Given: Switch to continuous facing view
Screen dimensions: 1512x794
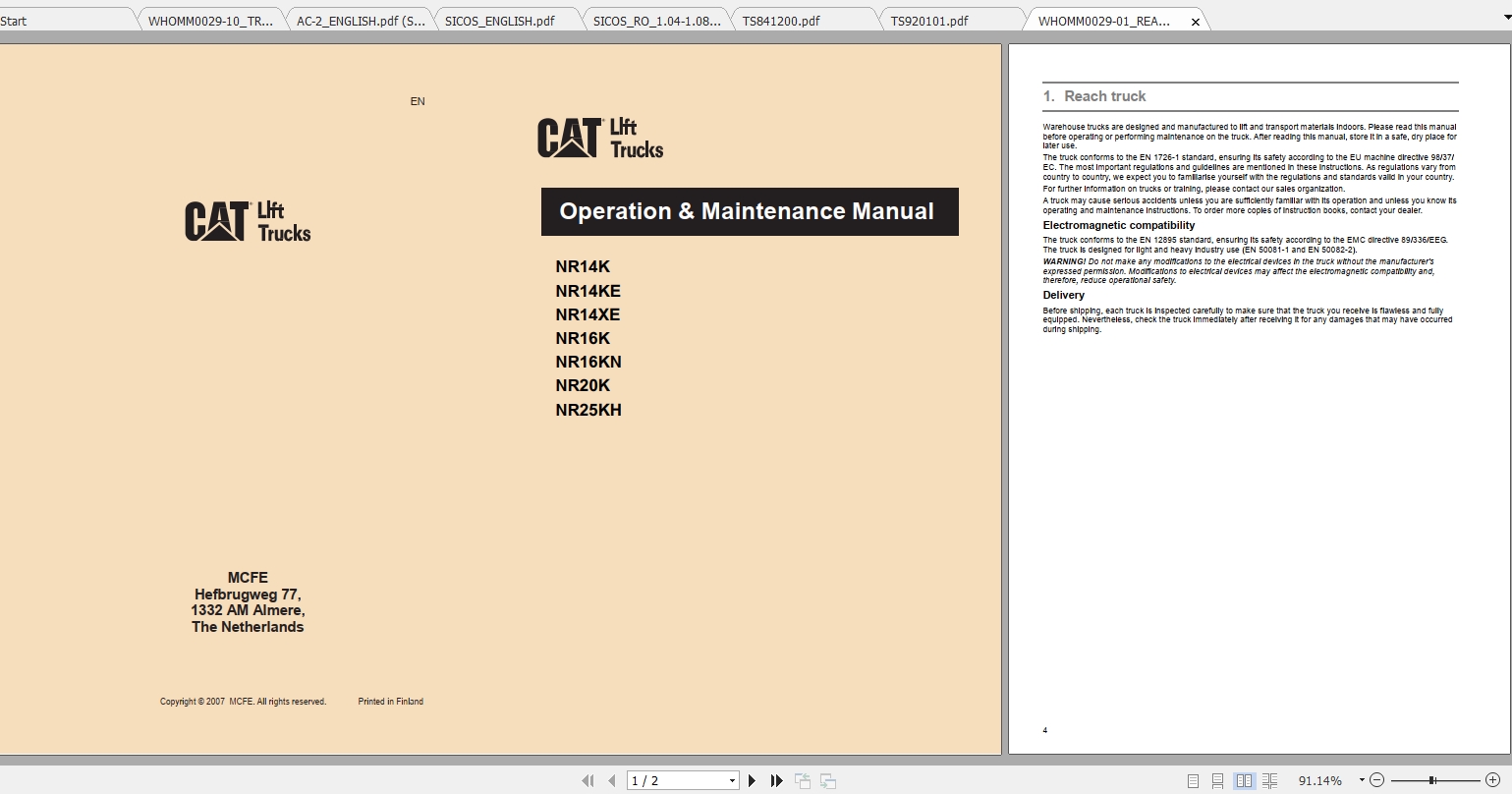Looking at the screenshot, I should (x=1270, y=780).
